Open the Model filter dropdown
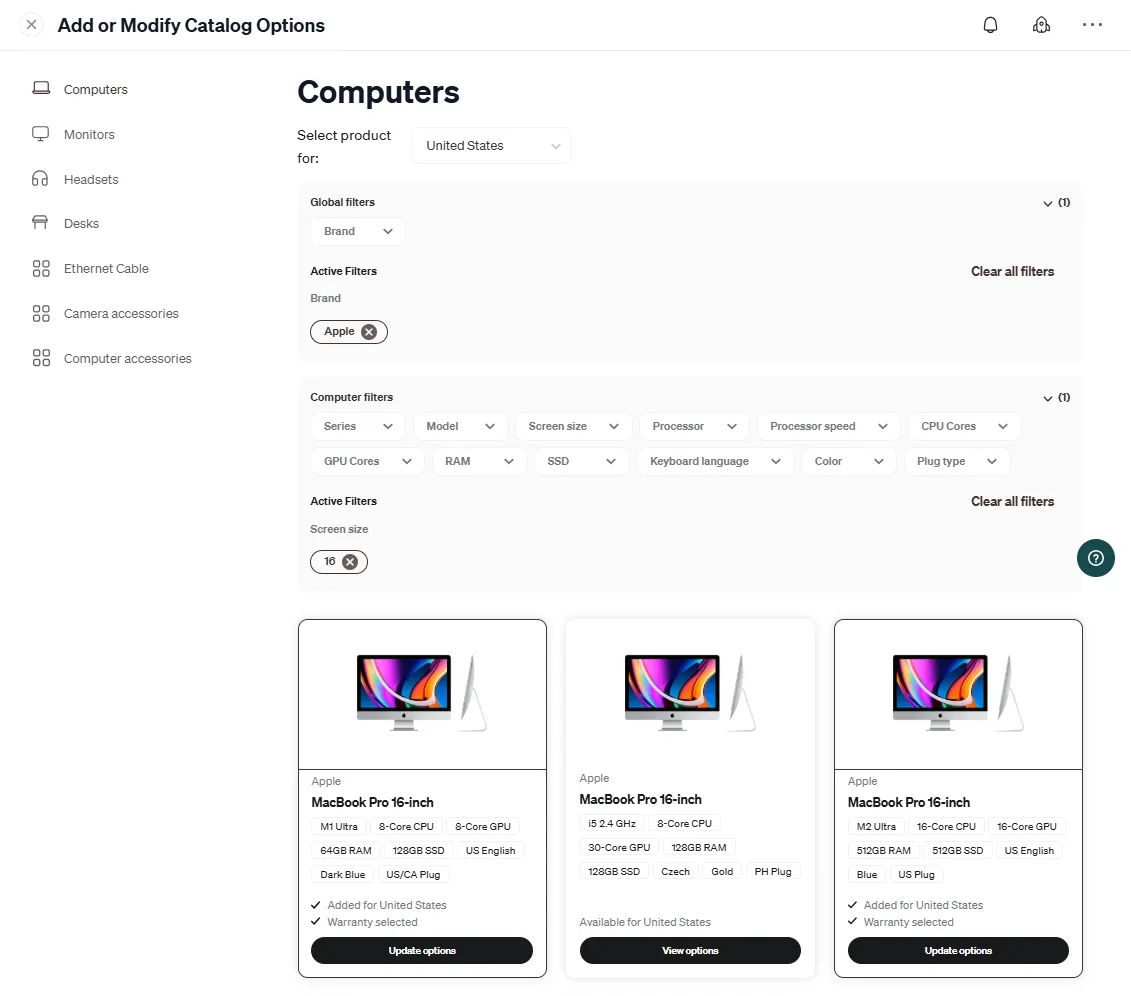Image resolution: width=1131 pixels, height=996 pixels. [x=460, y=426]
